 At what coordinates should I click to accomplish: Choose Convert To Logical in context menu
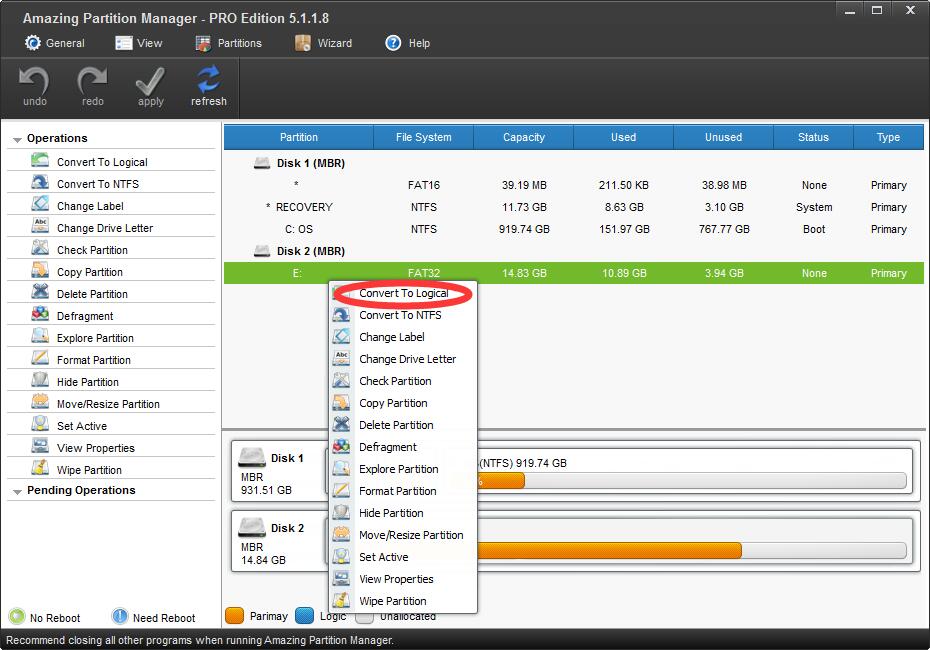pyautogui.click(x=403, y=293)
